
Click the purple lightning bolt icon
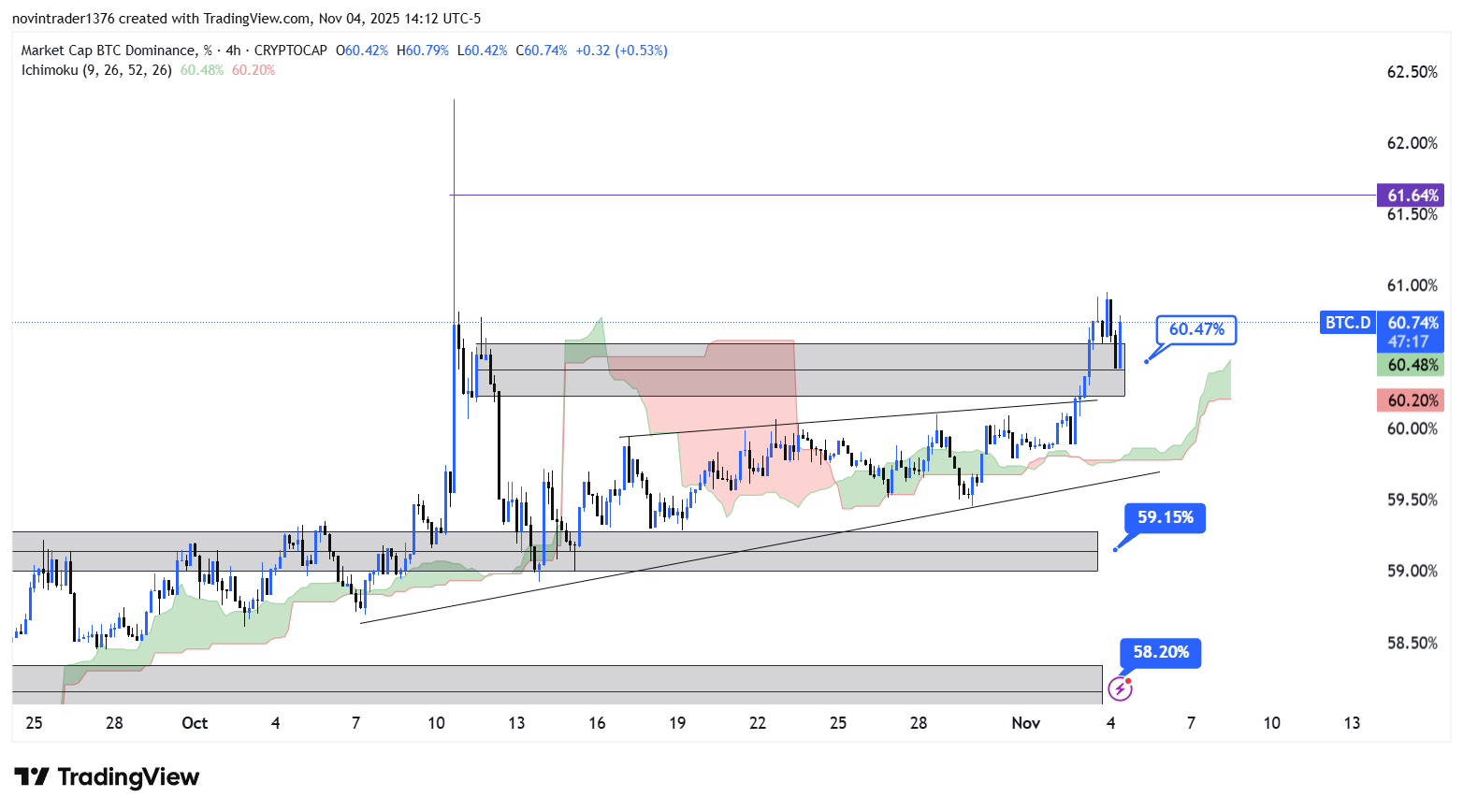click(1120, 689)
